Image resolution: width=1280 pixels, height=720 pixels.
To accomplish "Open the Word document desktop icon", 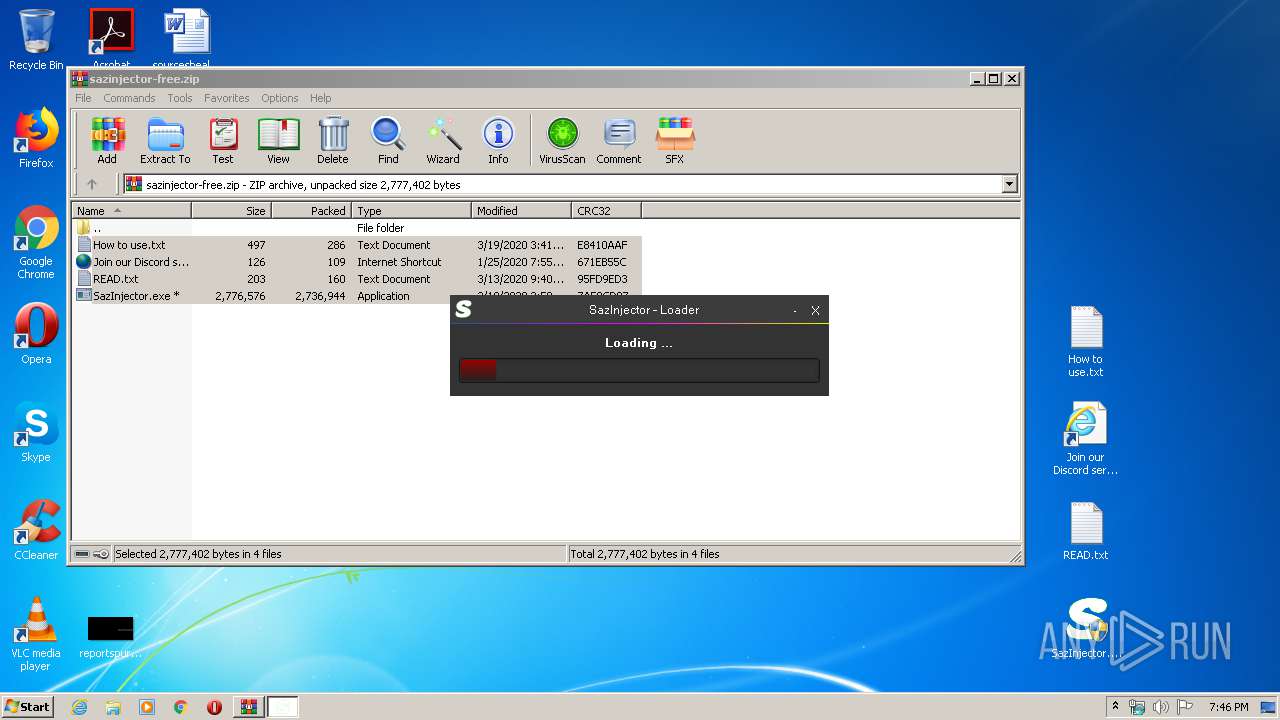I will coord(187,40).
